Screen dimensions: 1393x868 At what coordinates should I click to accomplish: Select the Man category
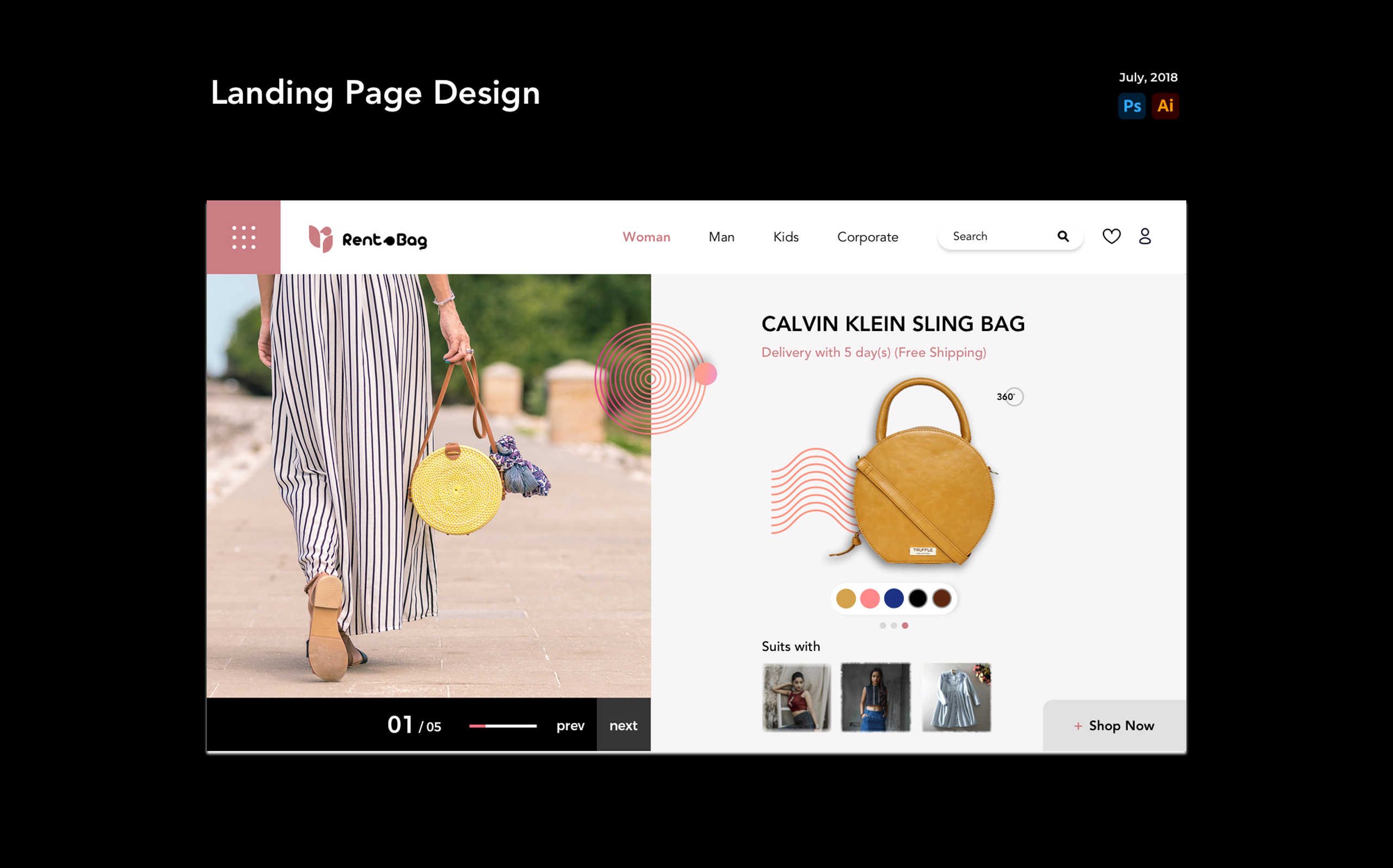click(x=721, y=237)
